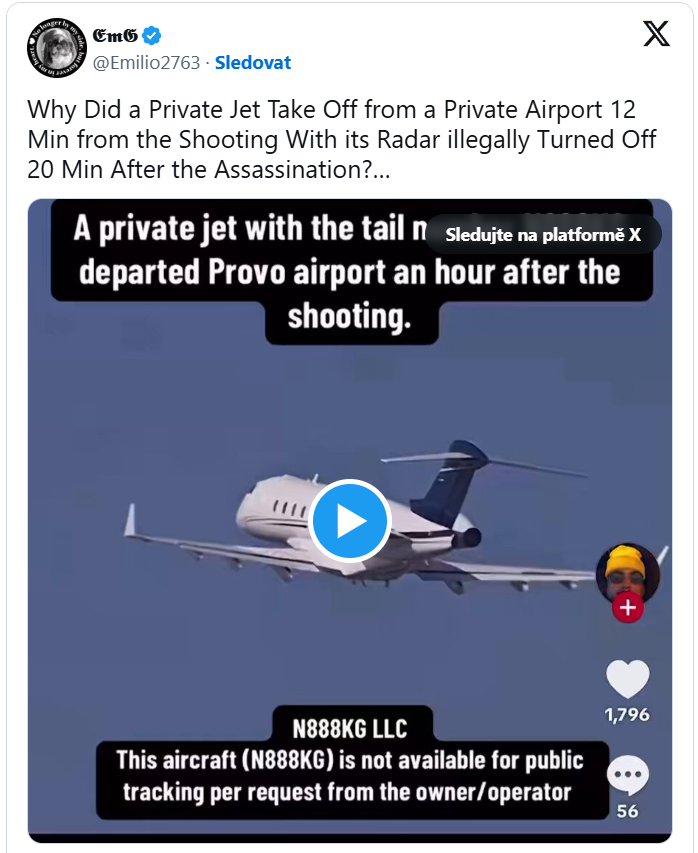Screen dimensions: 698x853
Task: Play the embedded jet video
Action: (x=349, y=520)
